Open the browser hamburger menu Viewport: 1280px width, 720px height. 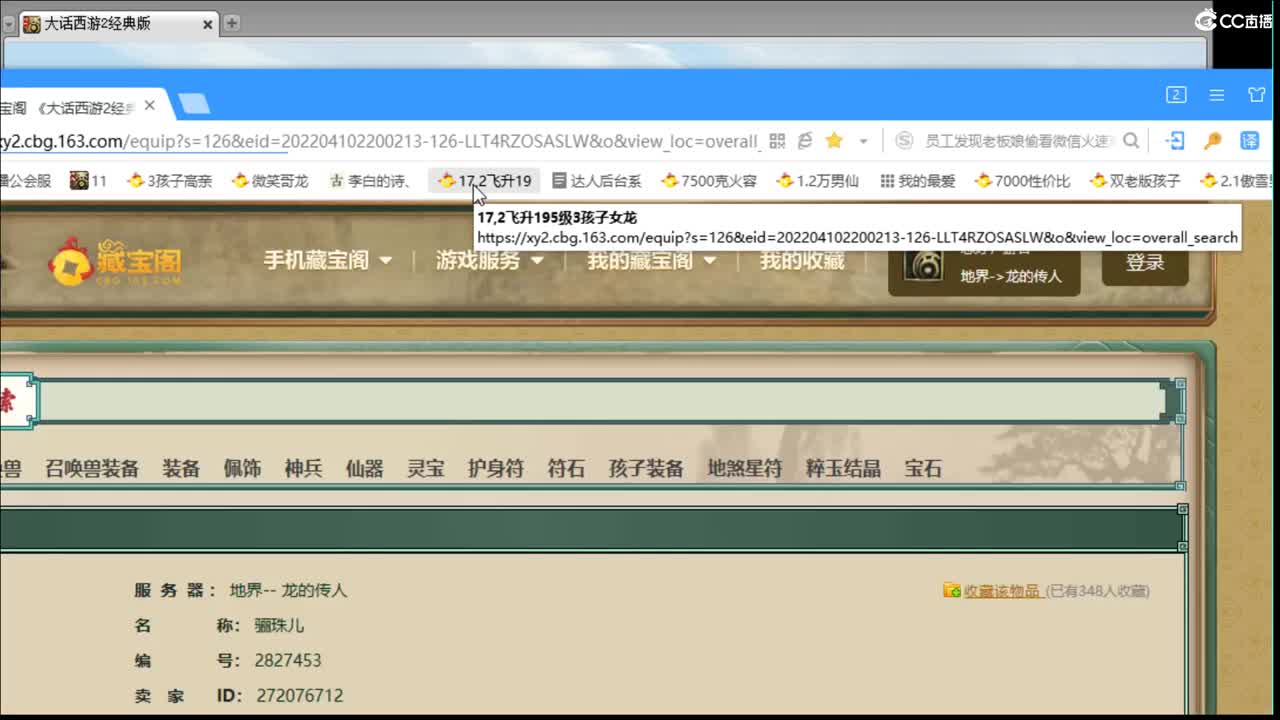coord(1217,95)
